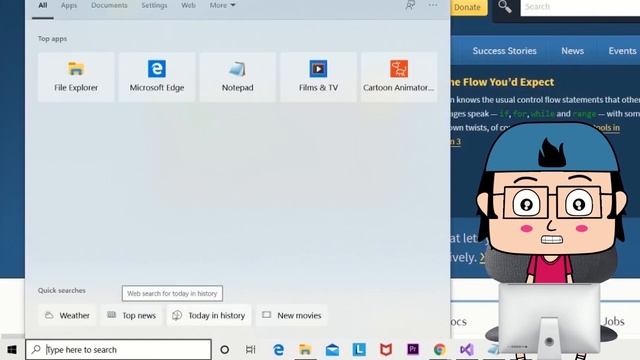640x360 pixels.
Task: Open the search feedback icon
Action: click(410, 5)
